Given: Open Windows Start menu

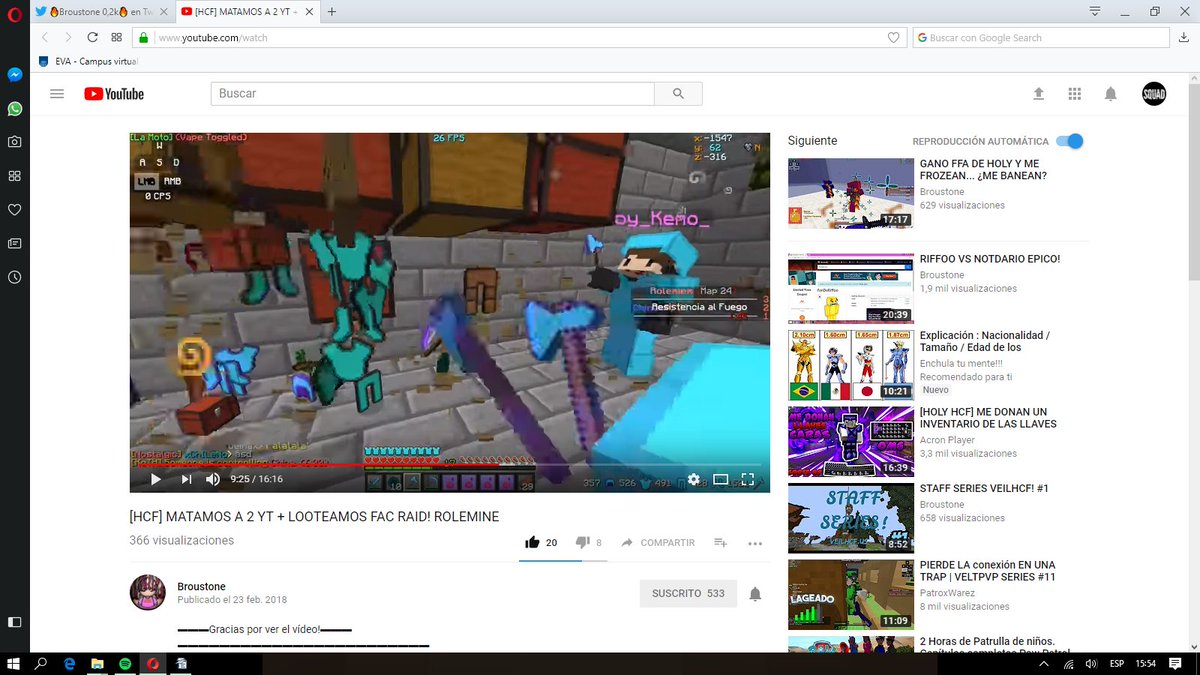Looking at the screenshot, I should pyautogui.click(x=14, y=663).
